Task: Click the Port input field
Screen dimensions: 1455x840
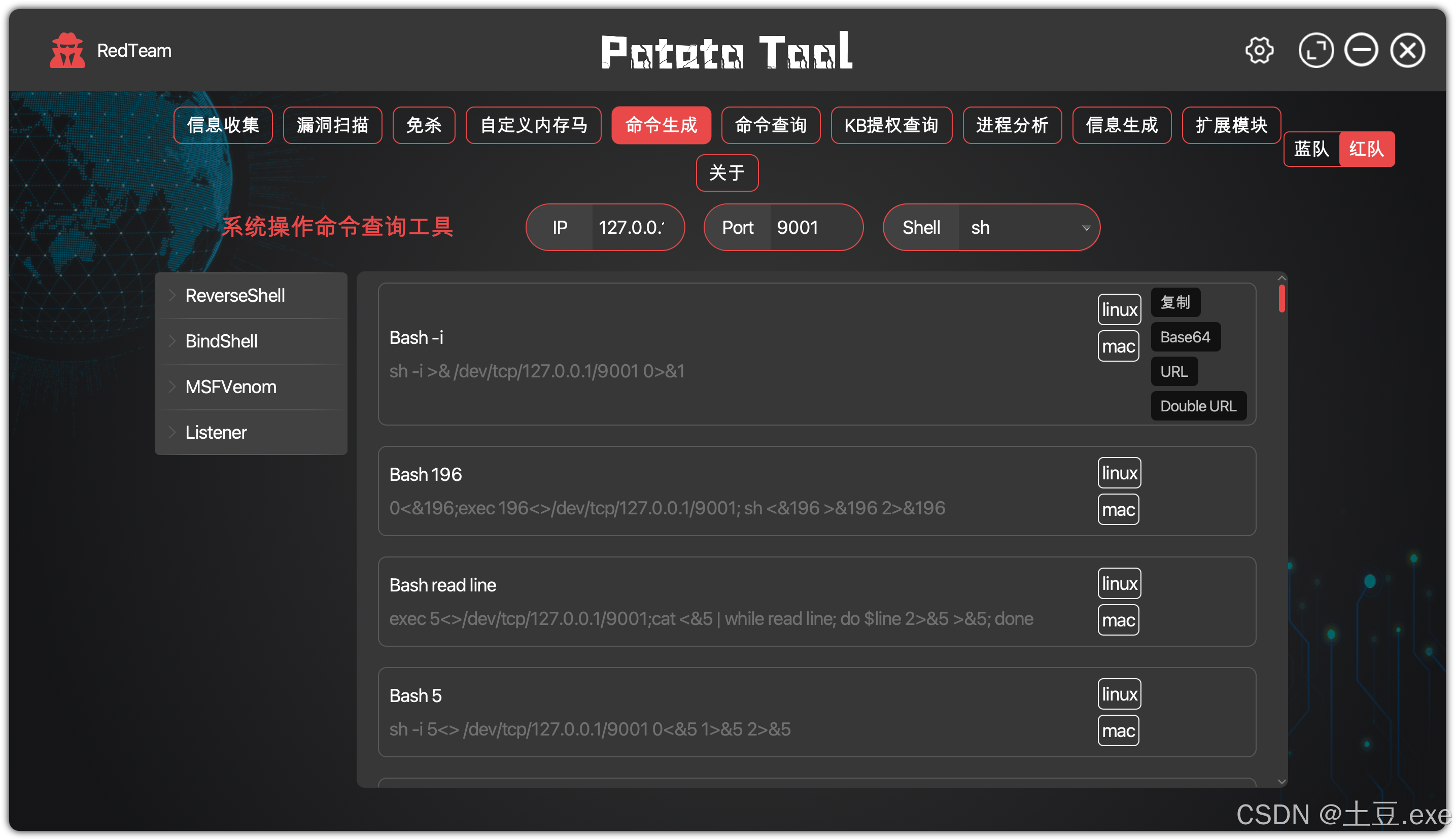Action: click(x=813, y=228)
